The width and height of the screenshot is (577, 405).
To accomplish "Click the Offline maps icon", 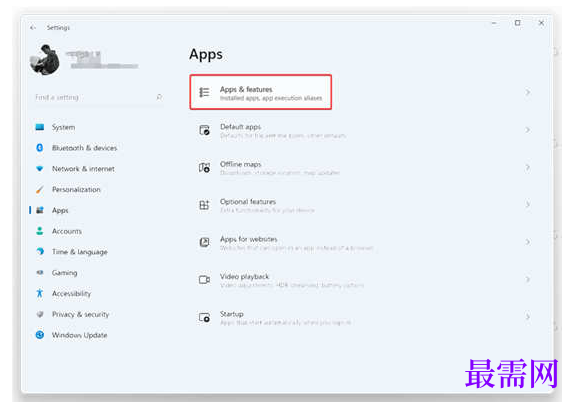I will [204, 167].
